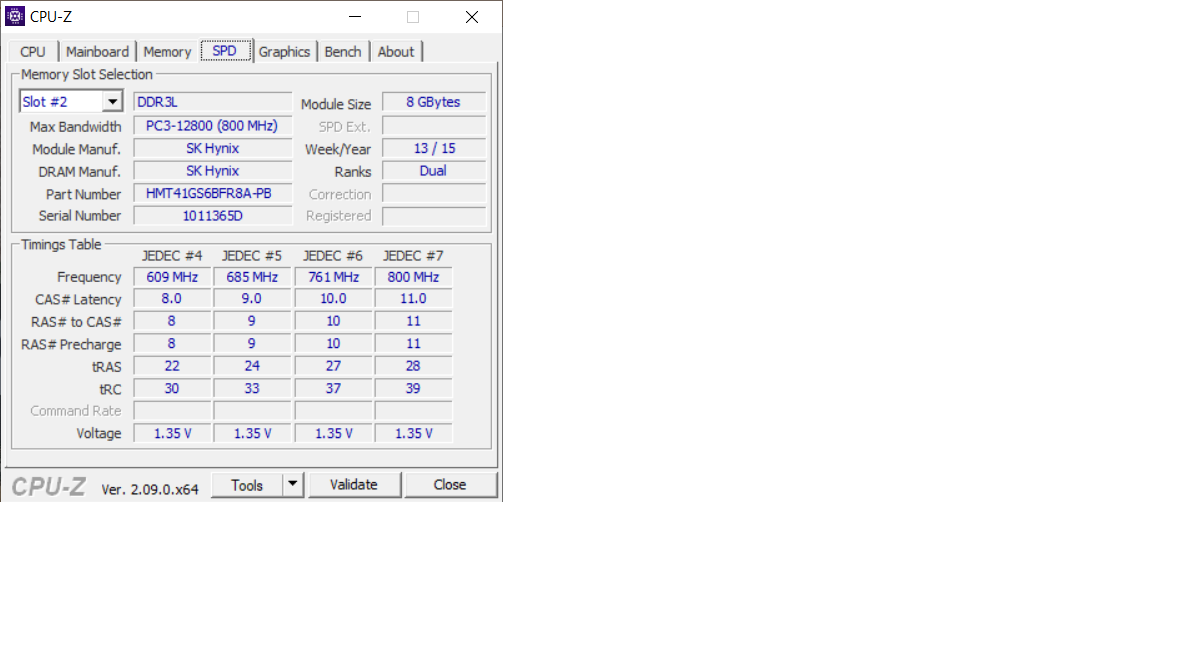
Task: Click the DRAM Manuf. SK Hynix value
Action: 213,171
